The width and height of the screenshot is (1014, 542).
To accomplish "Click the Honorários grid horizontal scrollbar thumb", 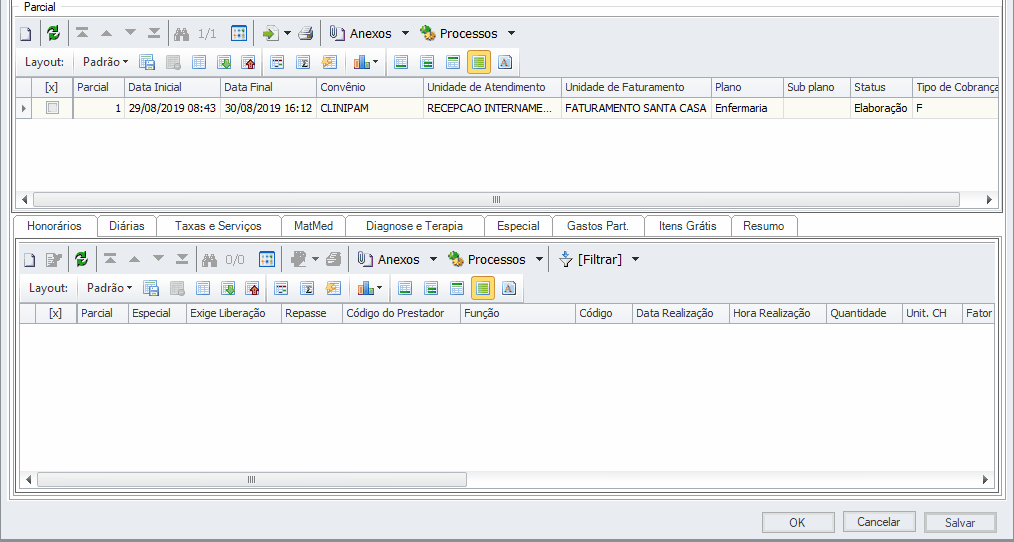I will [252, 479].
